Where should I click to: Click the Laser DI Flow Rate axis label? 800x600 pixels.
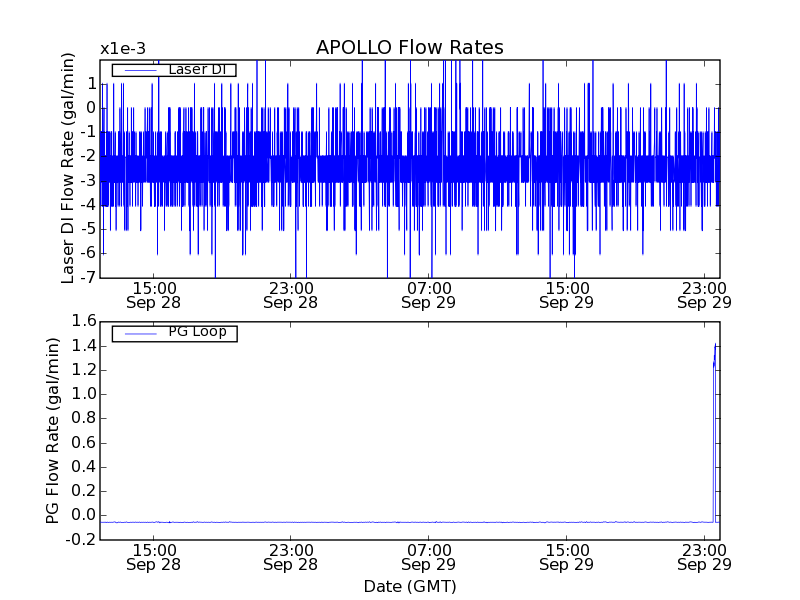point(68,168)
